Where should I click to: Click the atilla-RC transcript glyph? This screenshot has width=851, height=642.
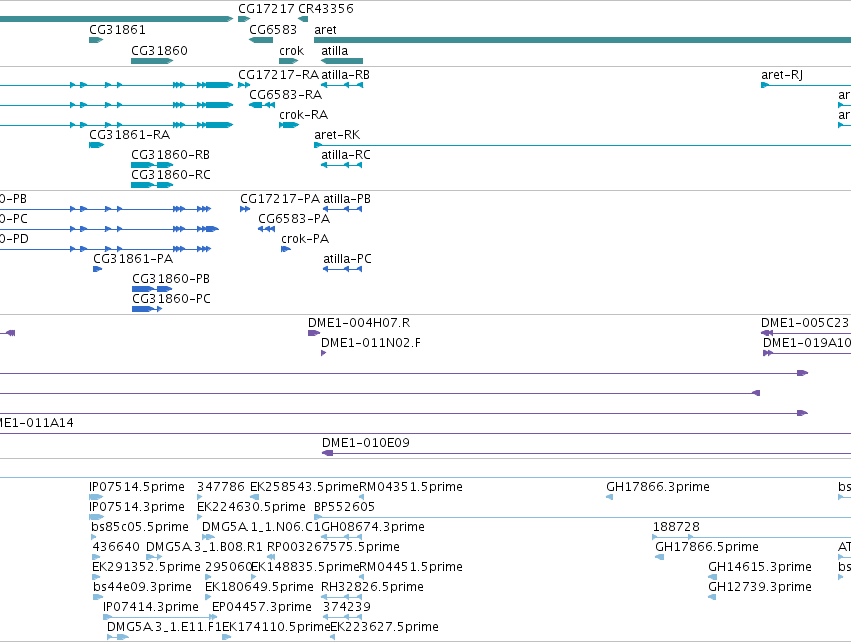(x=341, y=165)
